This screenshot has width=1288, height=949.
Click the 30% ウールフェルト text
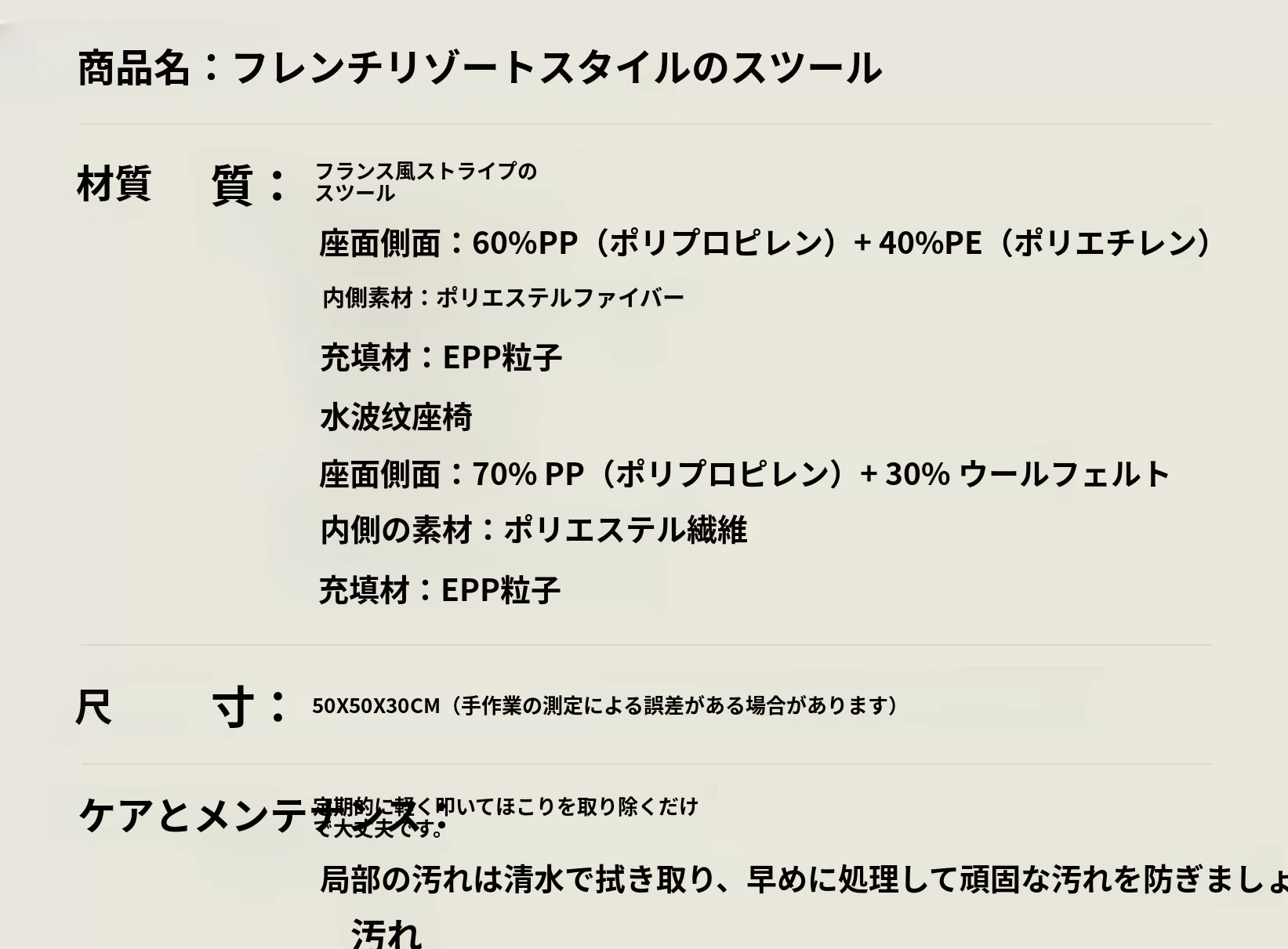click(x=1027, y=474)
